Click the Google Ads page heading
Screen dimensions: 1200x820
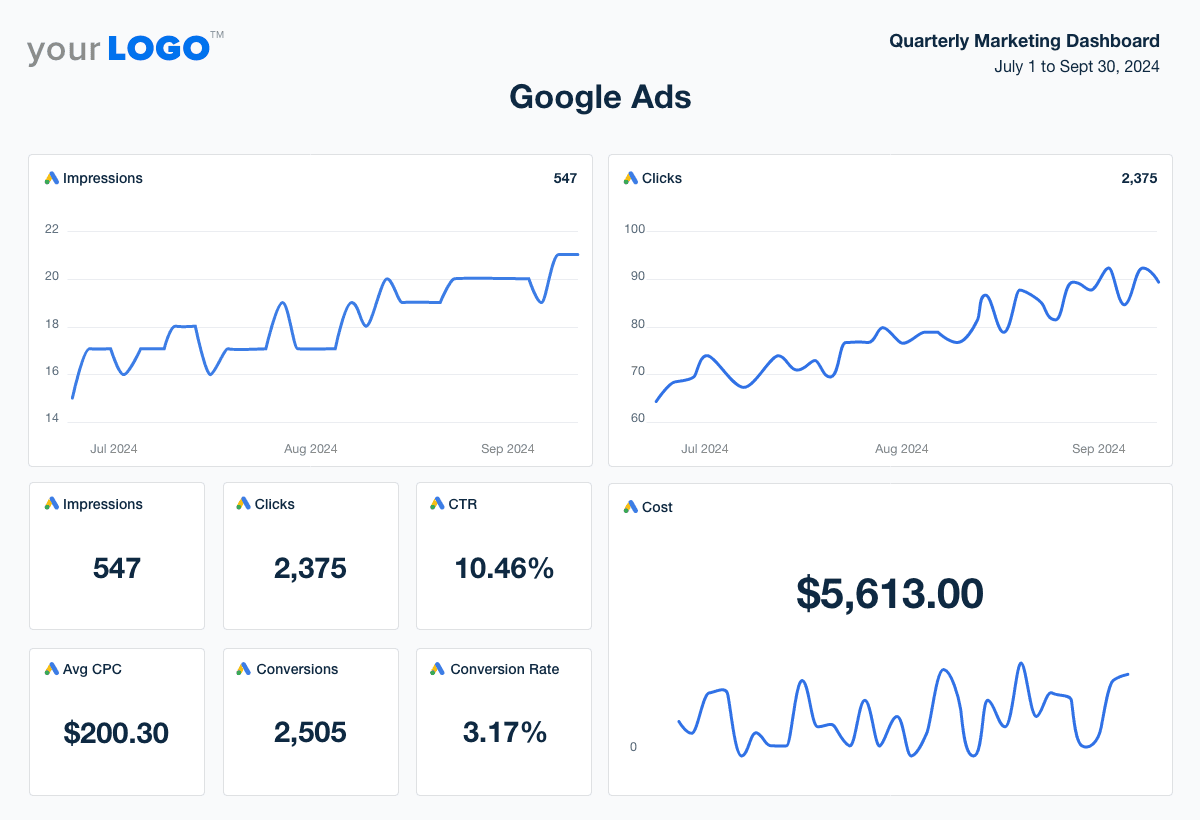click(x=600, y=97)
